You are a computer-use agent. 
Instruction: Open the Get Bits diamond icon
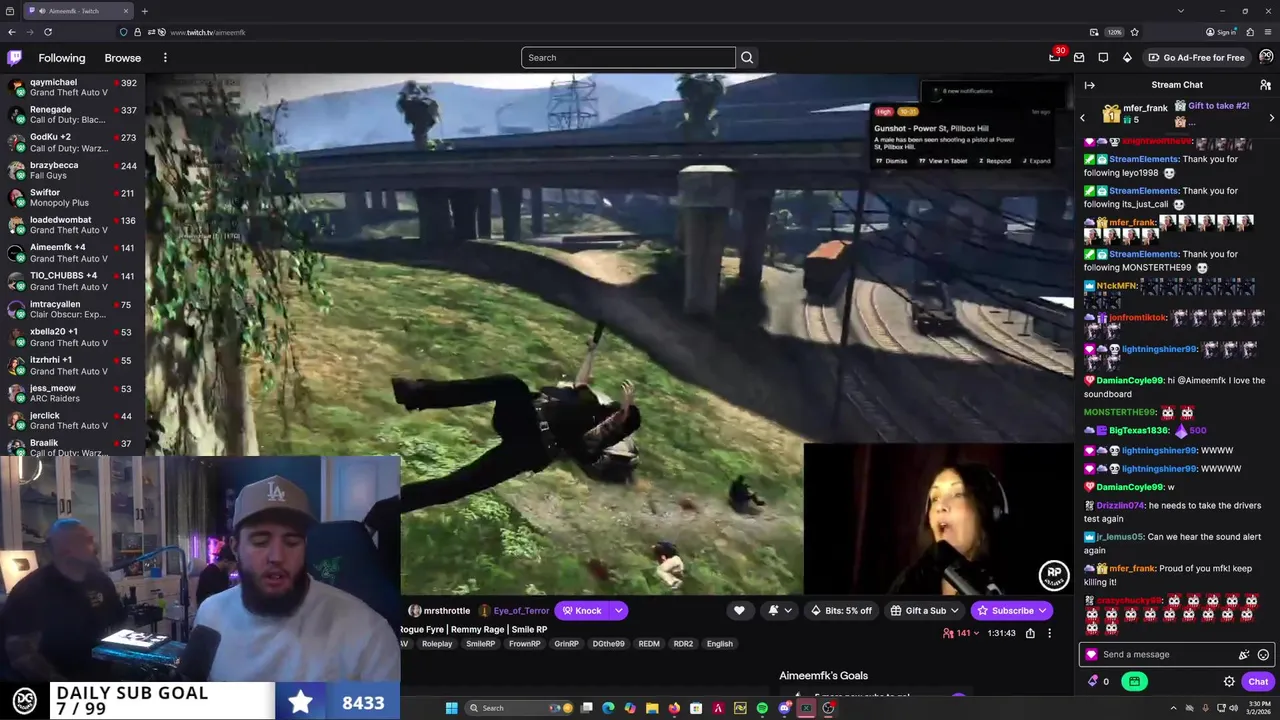pyautogui.click(x=1127, y=57)
